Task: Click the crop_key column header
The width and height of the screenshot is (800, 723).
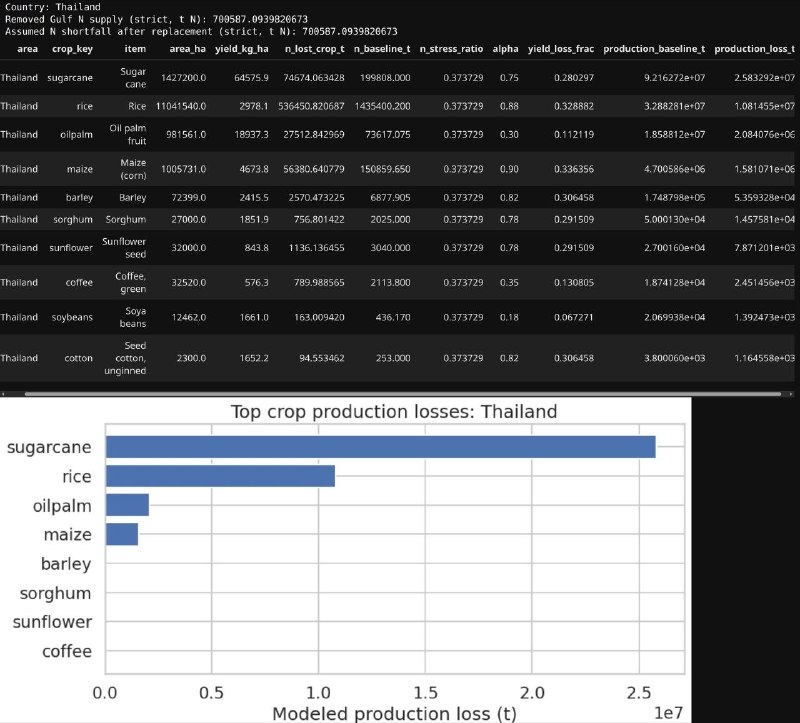Action: (x=70, y=48)
